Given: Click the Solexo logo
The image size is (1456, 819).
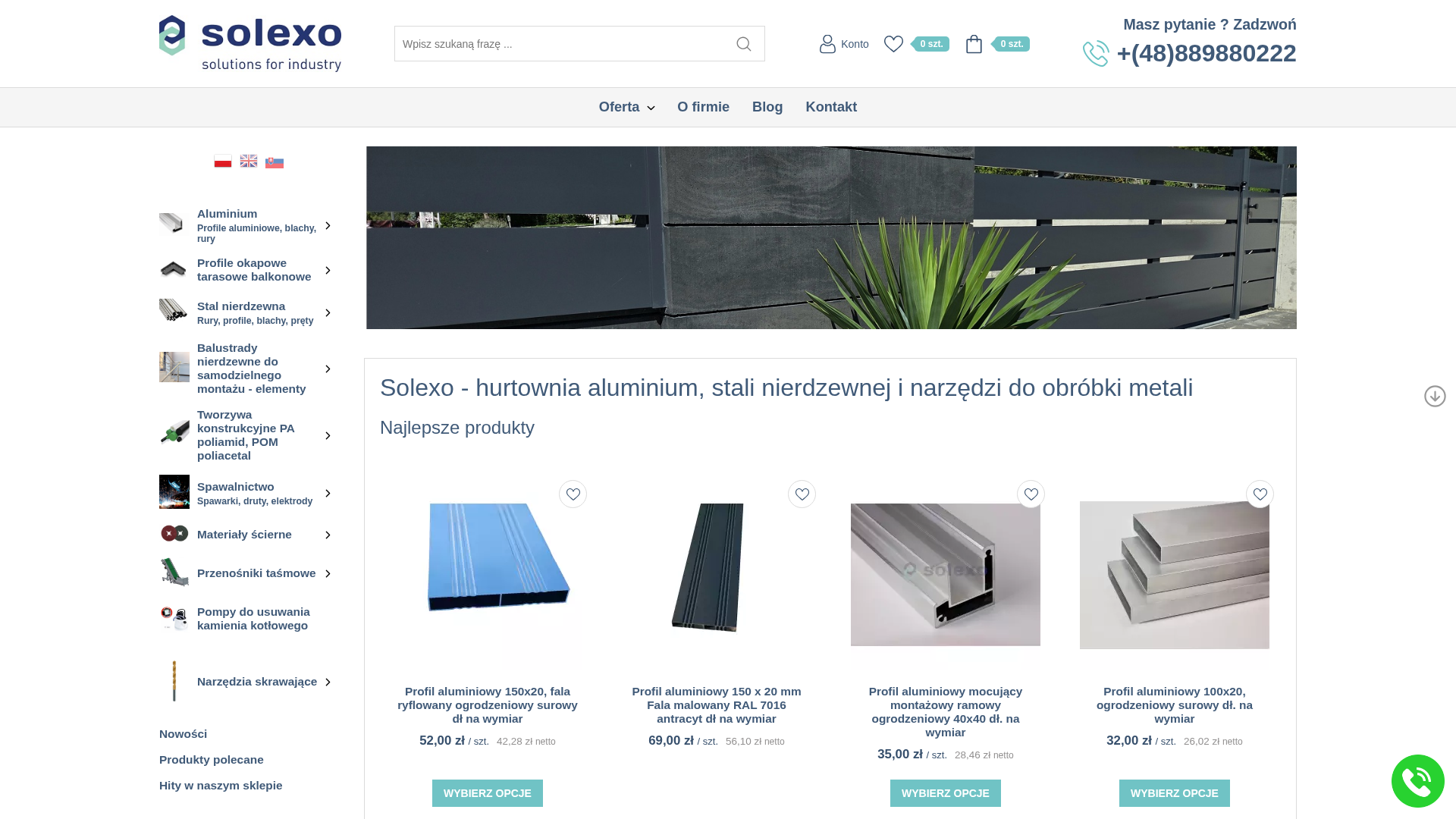Looking at the screenshot, I should point(250,44).
